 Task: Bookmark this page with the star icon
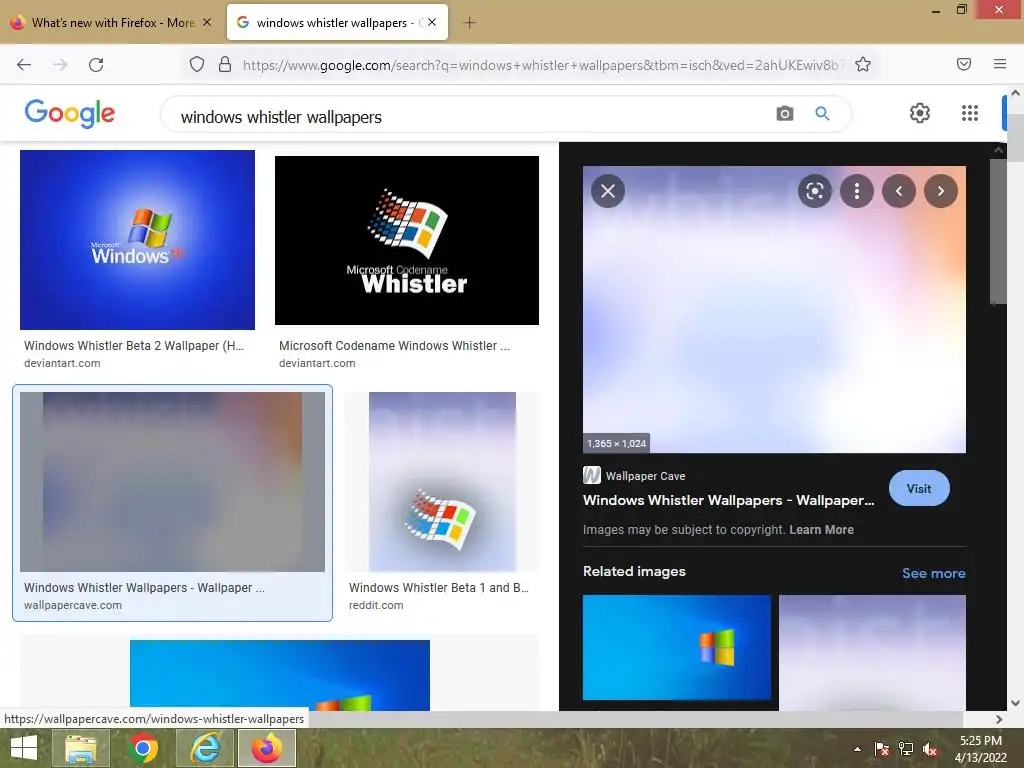[863, 64]
